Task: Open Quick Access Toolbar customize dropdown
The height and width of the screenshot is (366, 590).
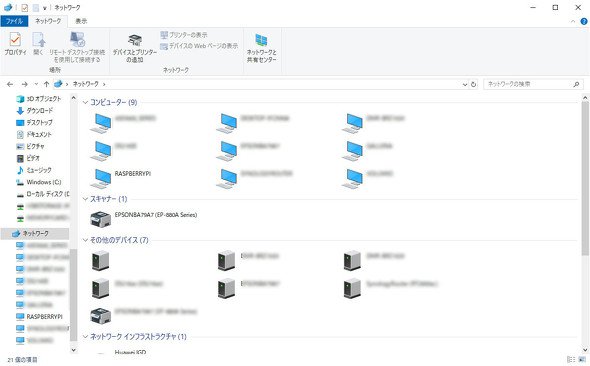Action: (x=44, y=8)
